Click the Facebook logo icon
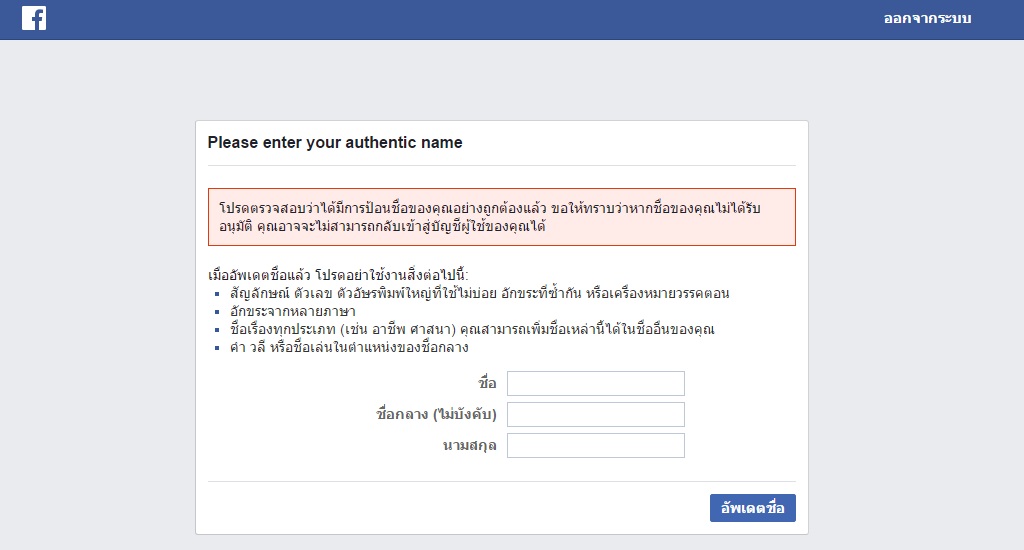Image resolution: width=1024 pixels, height=550 pixels. (x=34, y=18)
